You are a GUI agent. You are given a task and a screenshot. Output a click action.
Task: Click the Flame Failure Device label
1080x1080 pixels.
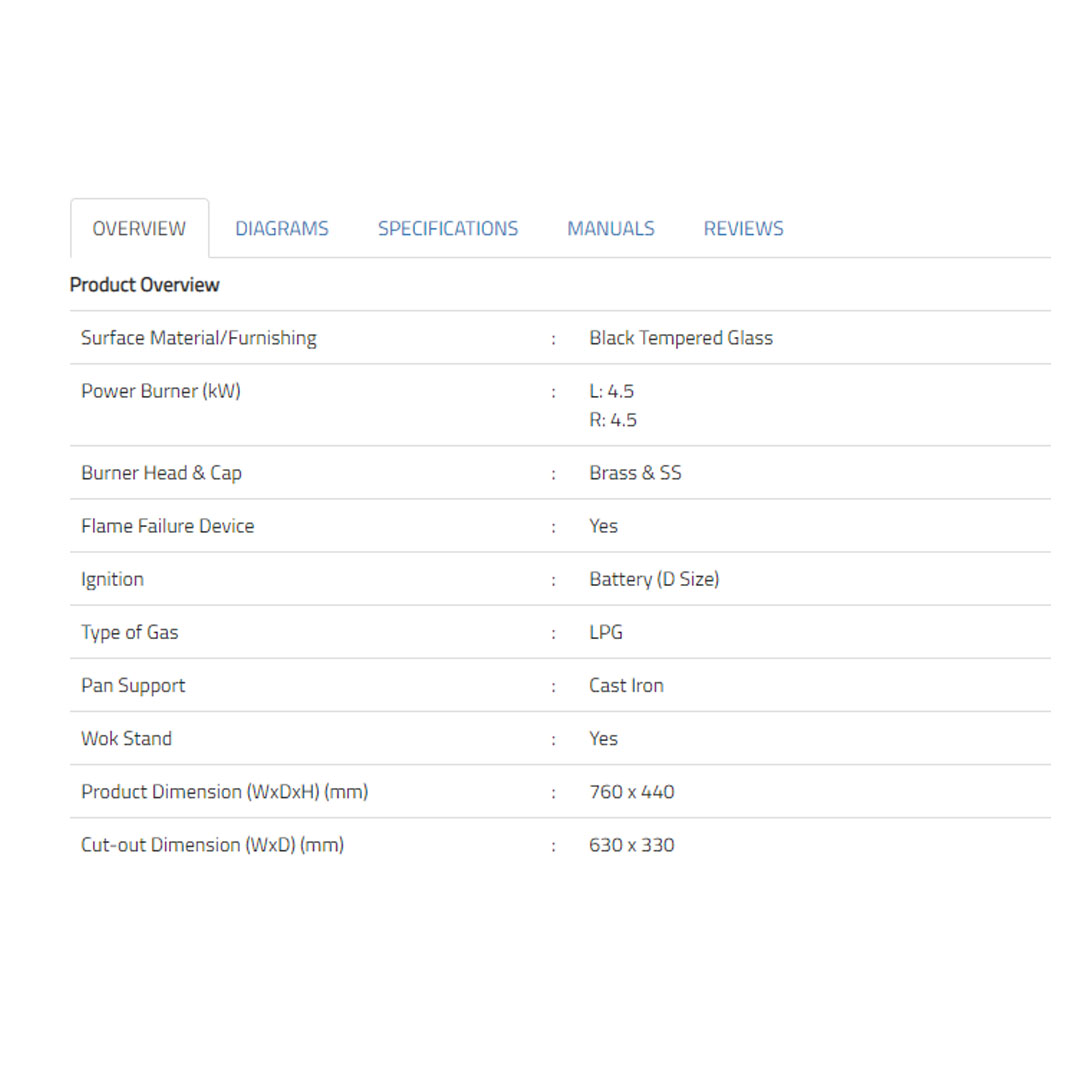click(x=168, y=526)
